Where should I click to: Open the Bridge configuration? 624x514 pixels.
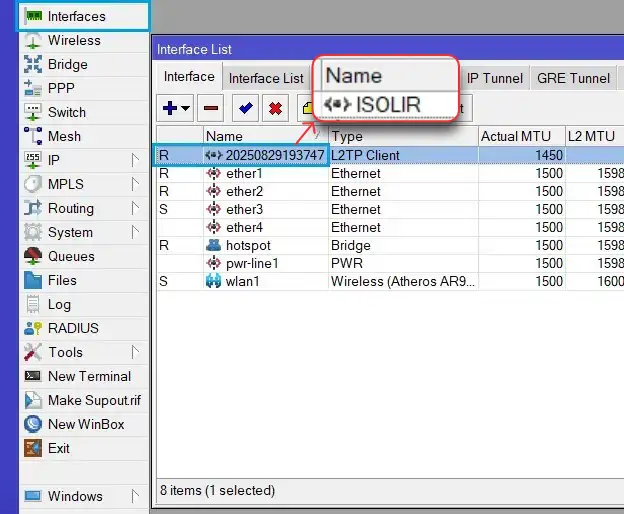click(67, 65)
